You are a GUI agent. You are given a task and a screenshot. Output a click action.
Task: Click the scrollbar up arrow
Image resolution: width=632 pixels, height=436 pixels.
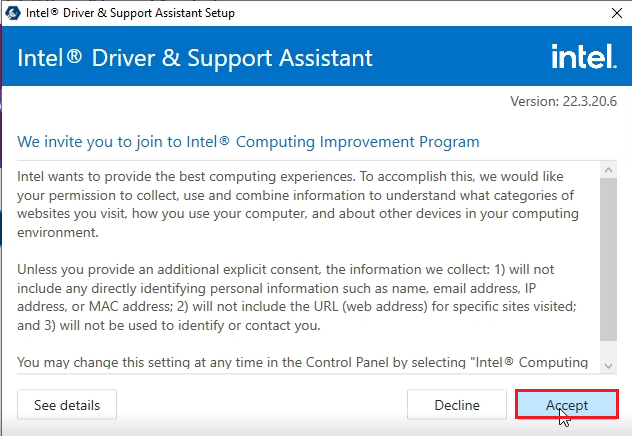608,170
